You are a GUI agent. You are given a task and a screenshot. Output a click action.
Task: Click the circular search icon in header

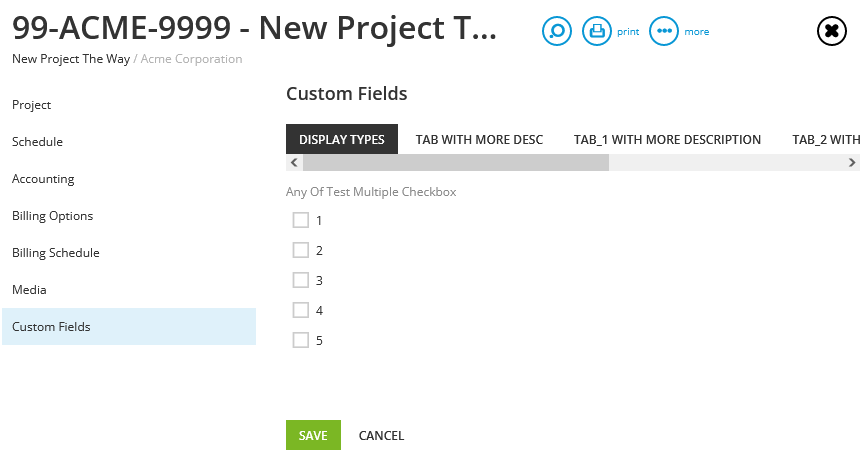tap(557, 31)
